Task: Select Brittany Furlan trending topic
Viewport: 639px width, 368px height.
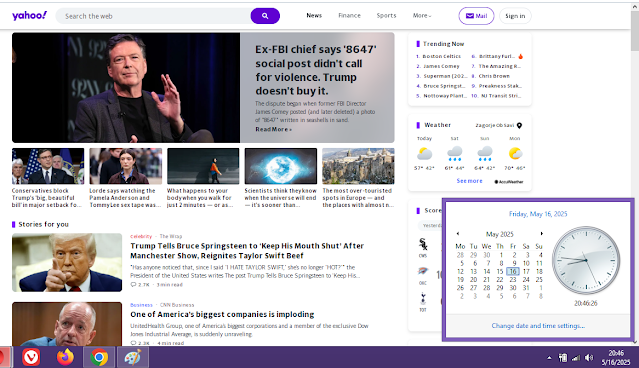Action: pos(497,56)
